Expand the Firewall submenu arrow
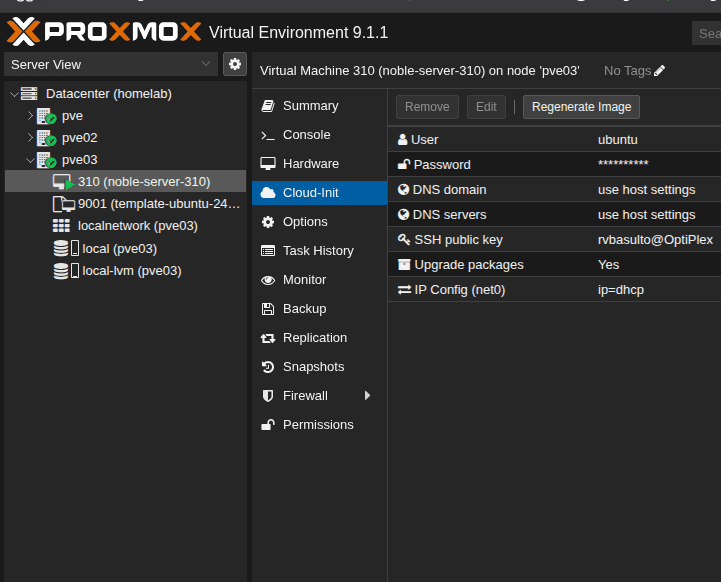The width and height of the screenshot is (721, 582). coord(367,396)
